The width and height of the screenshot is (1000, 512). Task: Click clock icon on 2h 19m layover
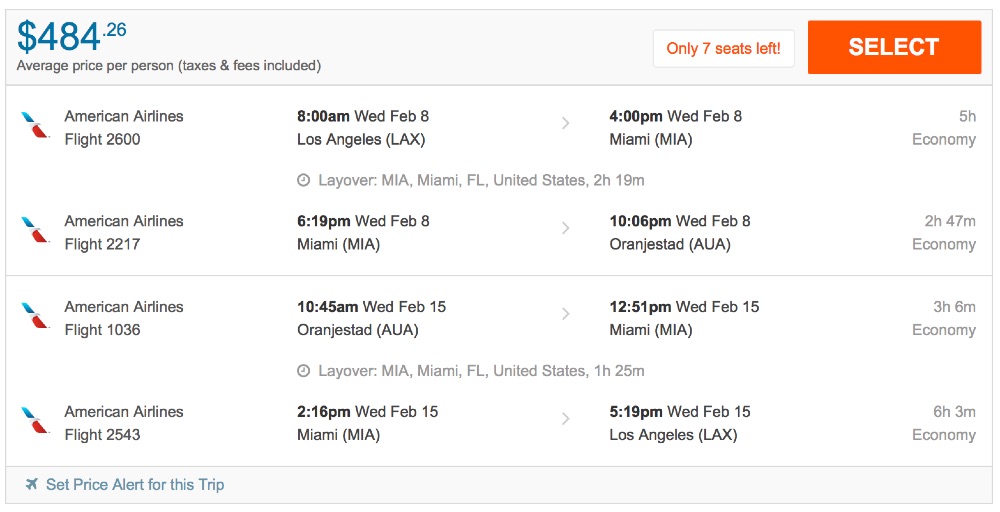304,181
